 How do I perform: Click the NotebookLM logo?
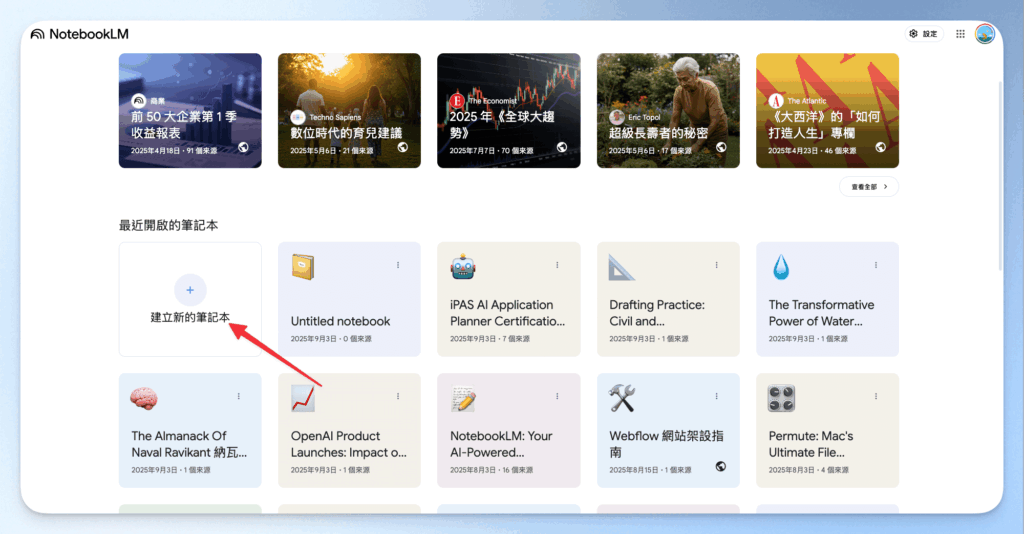click(80, 34)
